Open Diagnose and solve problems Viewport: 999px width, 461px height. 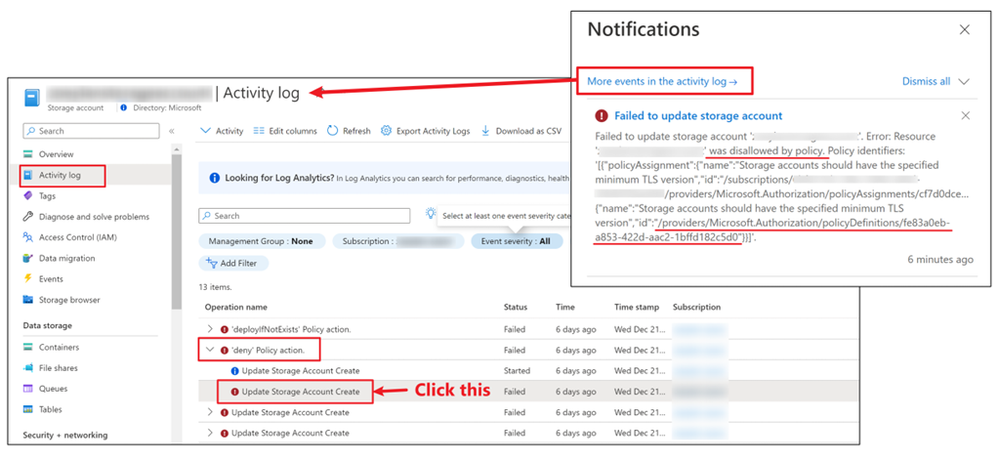pyautogui.click(x=94, y=216)
